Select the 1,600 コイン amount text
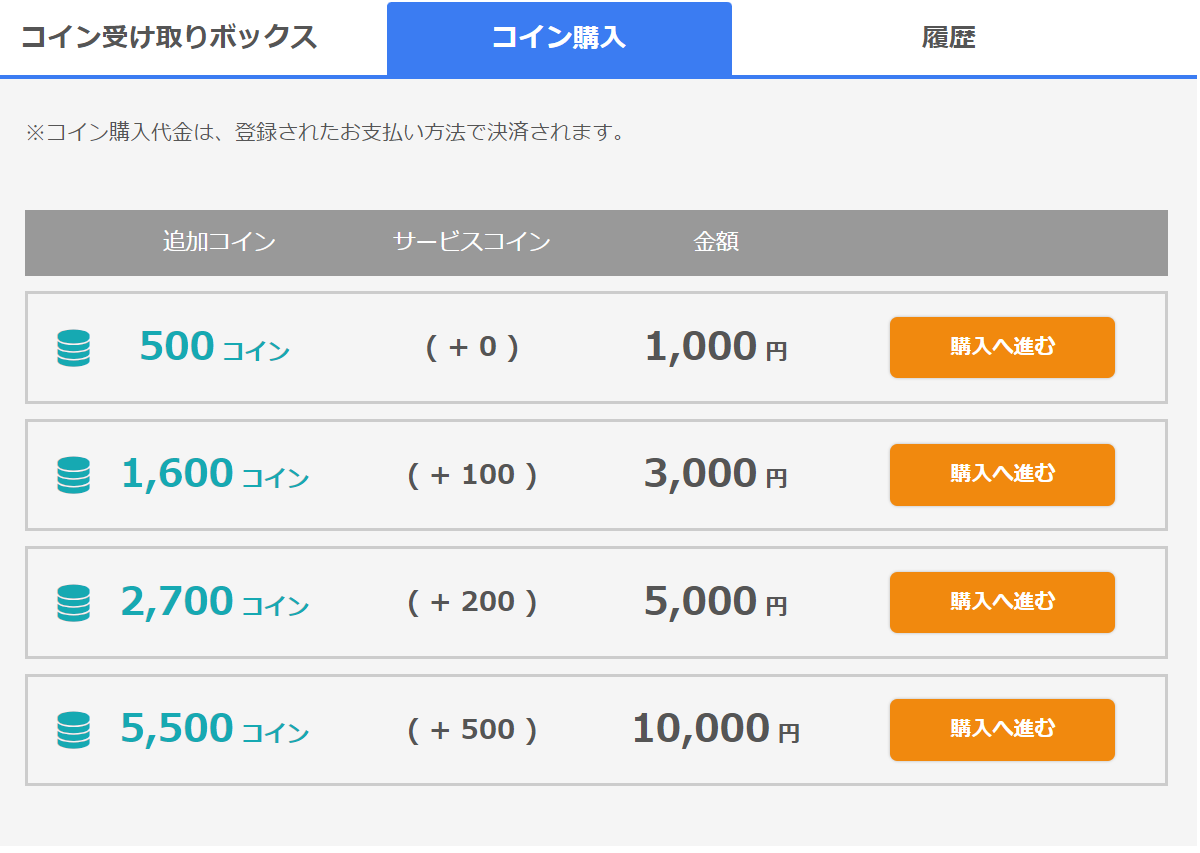This screenshot has width=1200, height=853. (x=214, y=474)
